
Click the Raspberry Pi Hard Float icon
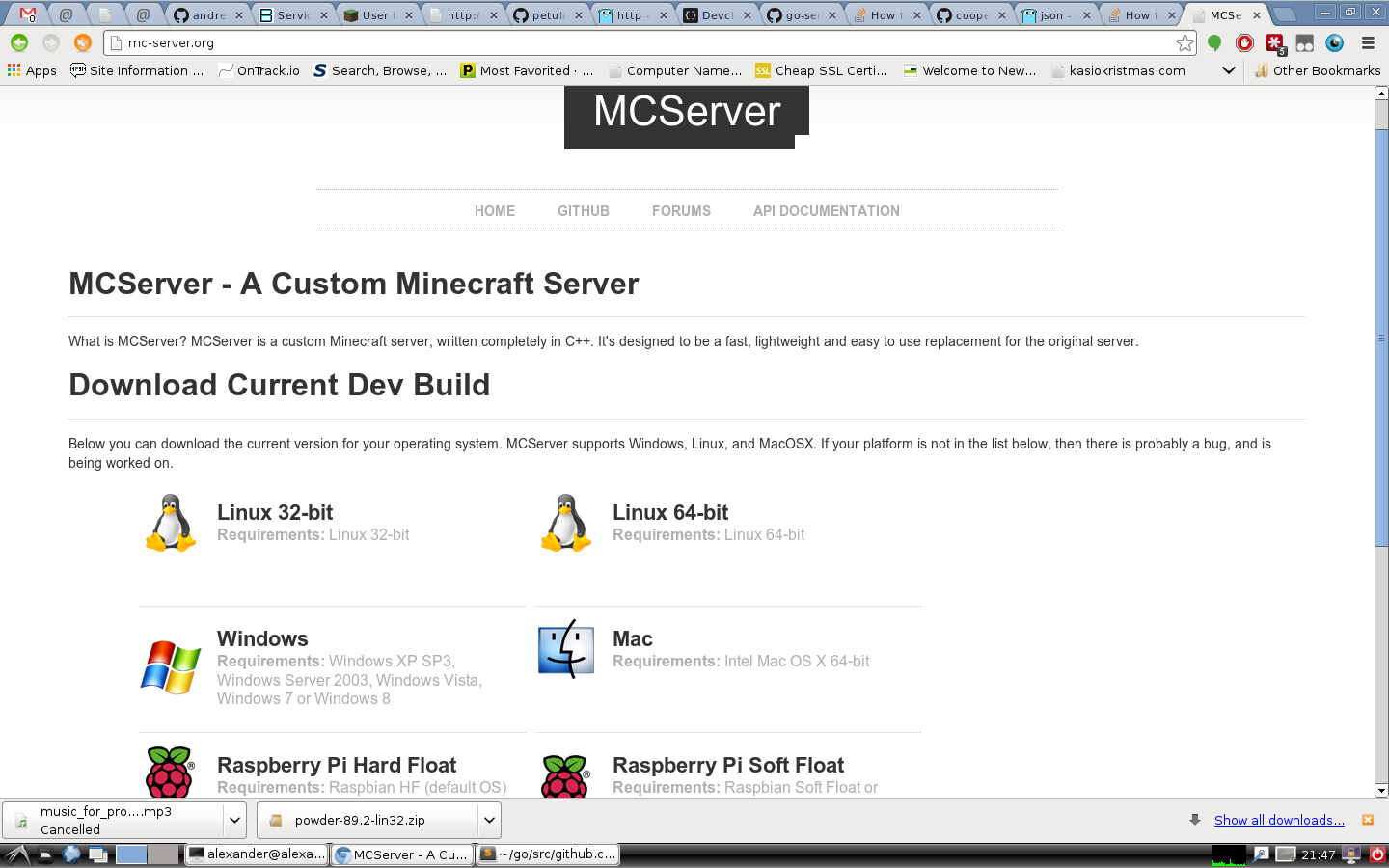pos(171,772)
